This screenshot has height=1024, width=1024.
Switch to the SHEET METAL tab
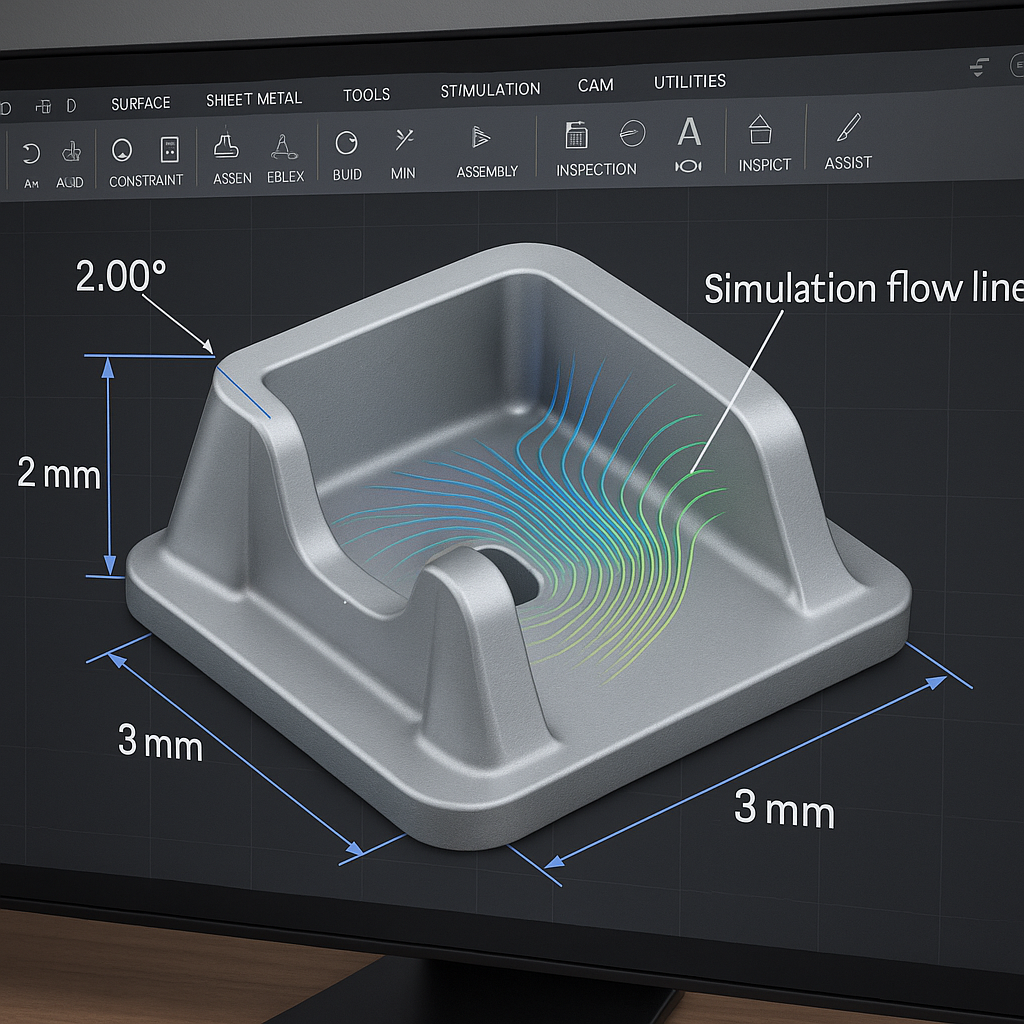pyautogui.click(x=253, y=99)
